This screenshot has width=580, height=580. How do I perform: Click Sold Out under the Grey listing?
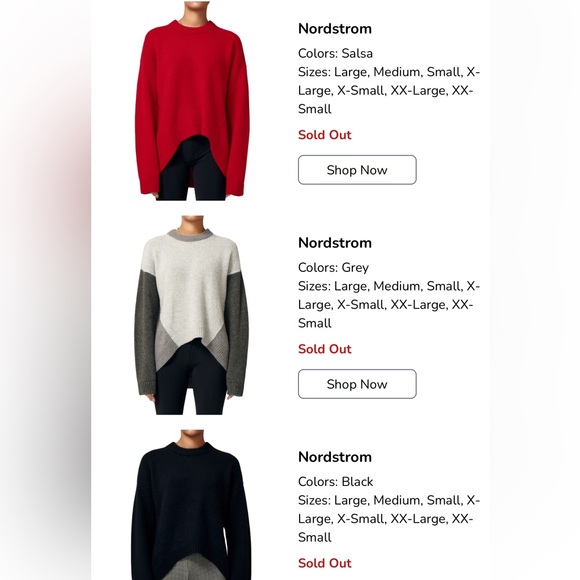(325, 349)
